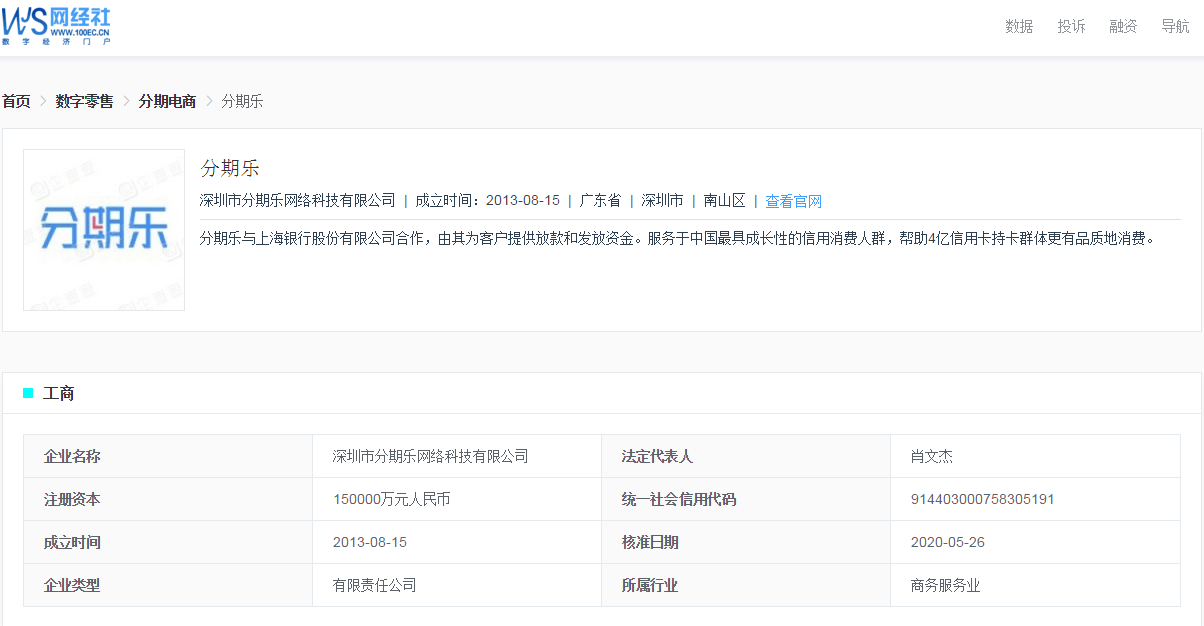Open the 分期乐 company logo image
Viewport: 1204px width, 626px height.
pos(103,230)
